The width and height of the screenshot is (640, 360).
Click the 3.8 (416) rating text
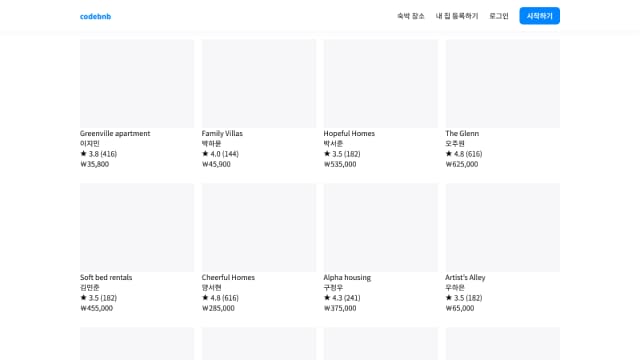103,154
